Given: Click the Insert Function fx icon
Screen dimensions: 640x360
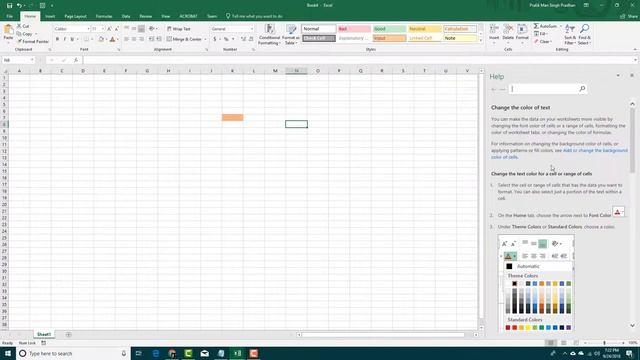Looking at the screenshot, I should (76, 60).
